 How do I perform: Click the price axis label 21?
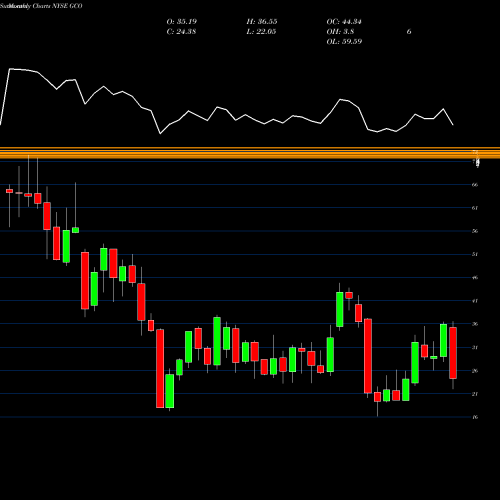coord(475,394)
